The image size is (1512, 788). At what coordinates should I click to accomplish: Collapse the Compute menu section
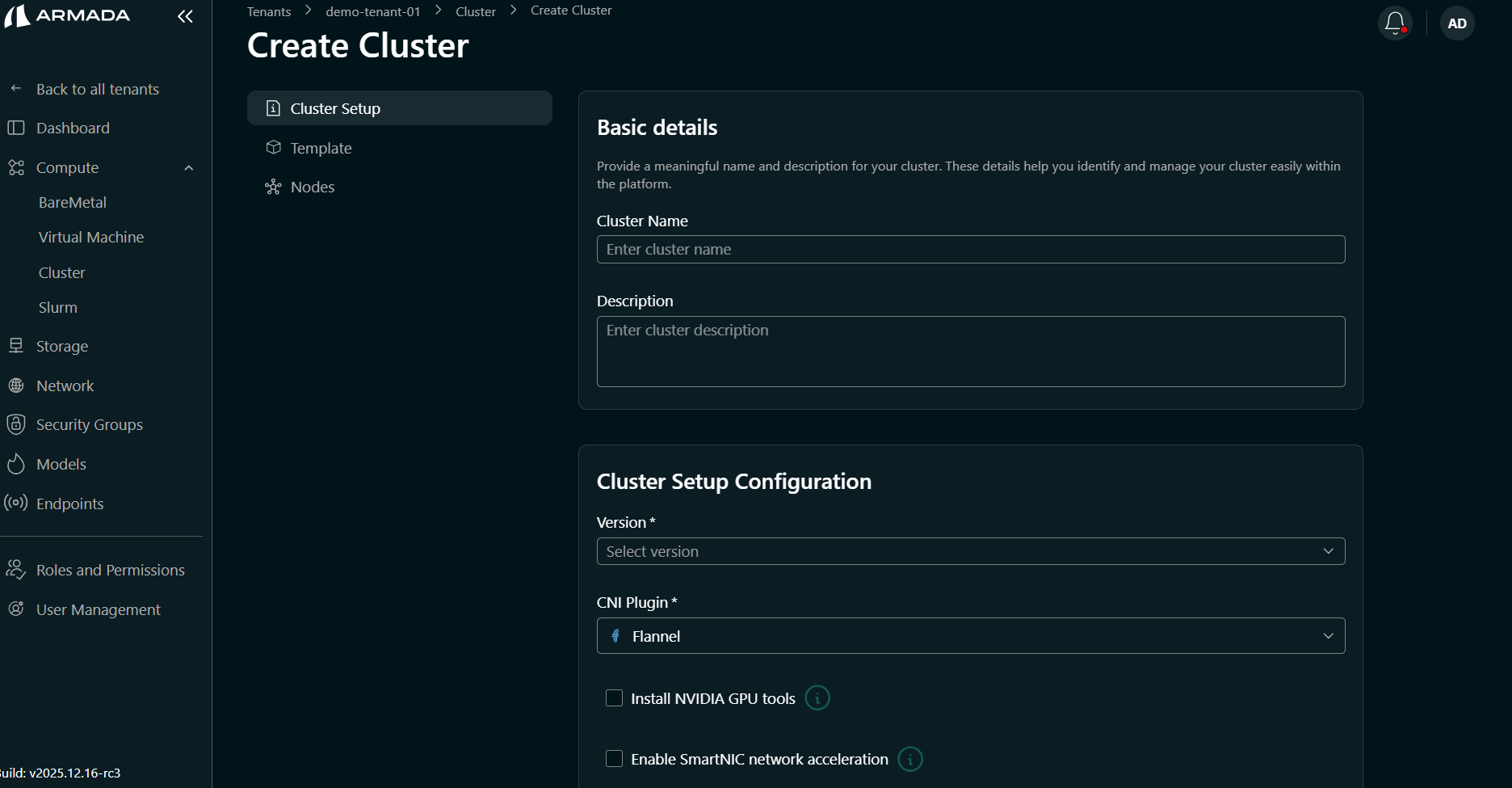[x=189, y=168]
